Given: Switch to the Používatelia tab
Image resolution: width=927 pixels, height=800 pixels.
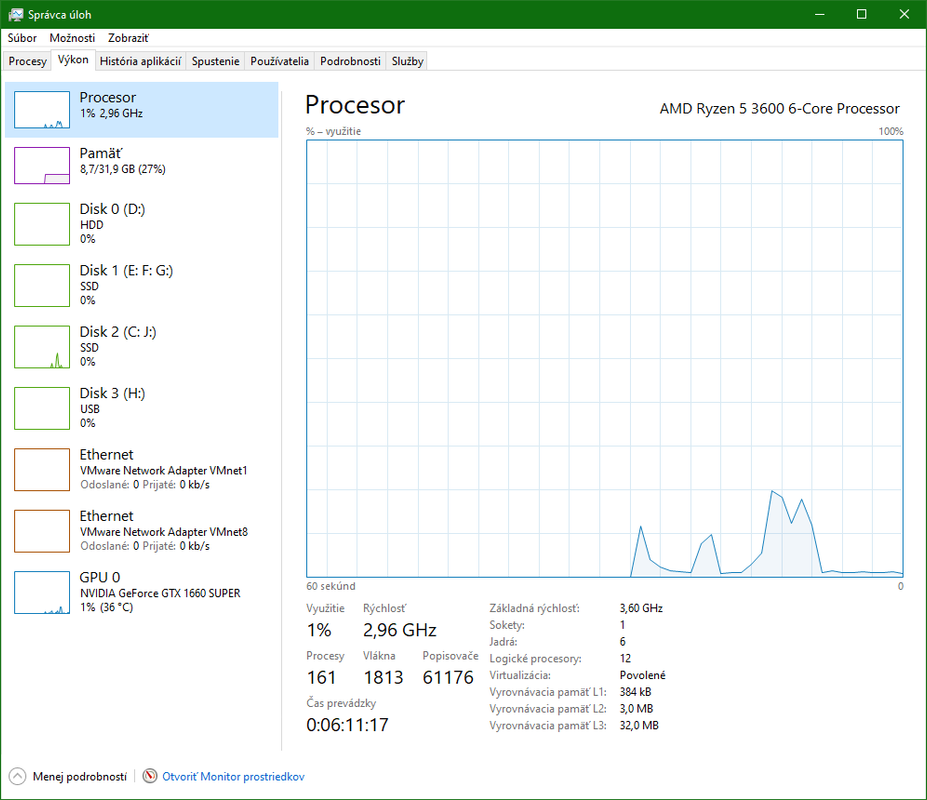Looking at the screenshot, I should pyautogui.click(x=280, y=61).
